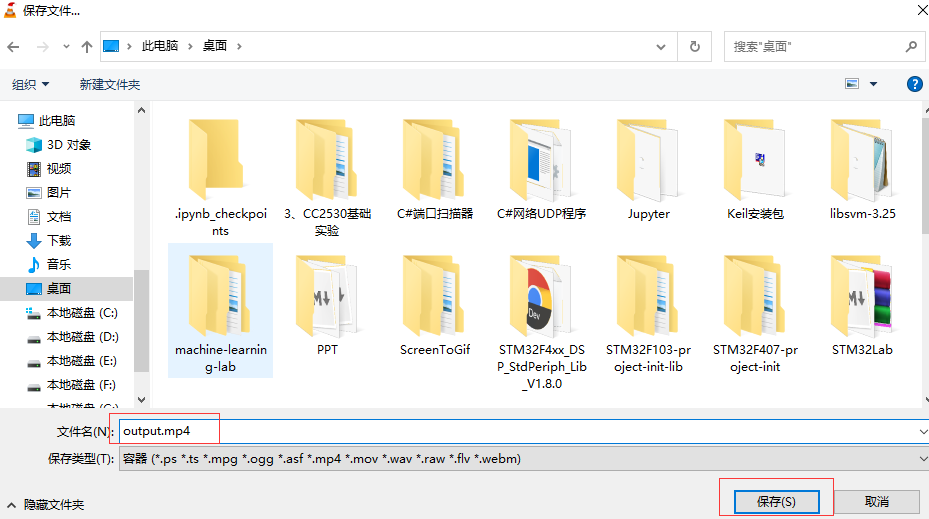Expand the 文件名 combo box arrow
929x519 pixels.
(923, 431)
